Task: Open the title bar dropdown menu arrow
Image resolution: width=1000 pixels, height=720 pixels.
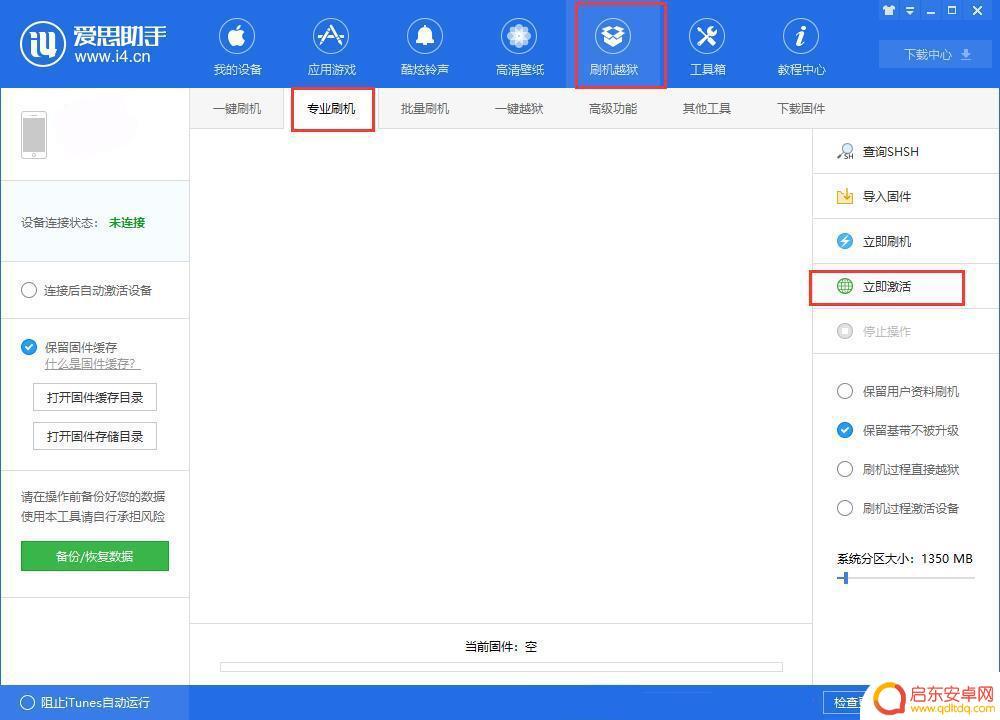Action: [x=910, y=11]
